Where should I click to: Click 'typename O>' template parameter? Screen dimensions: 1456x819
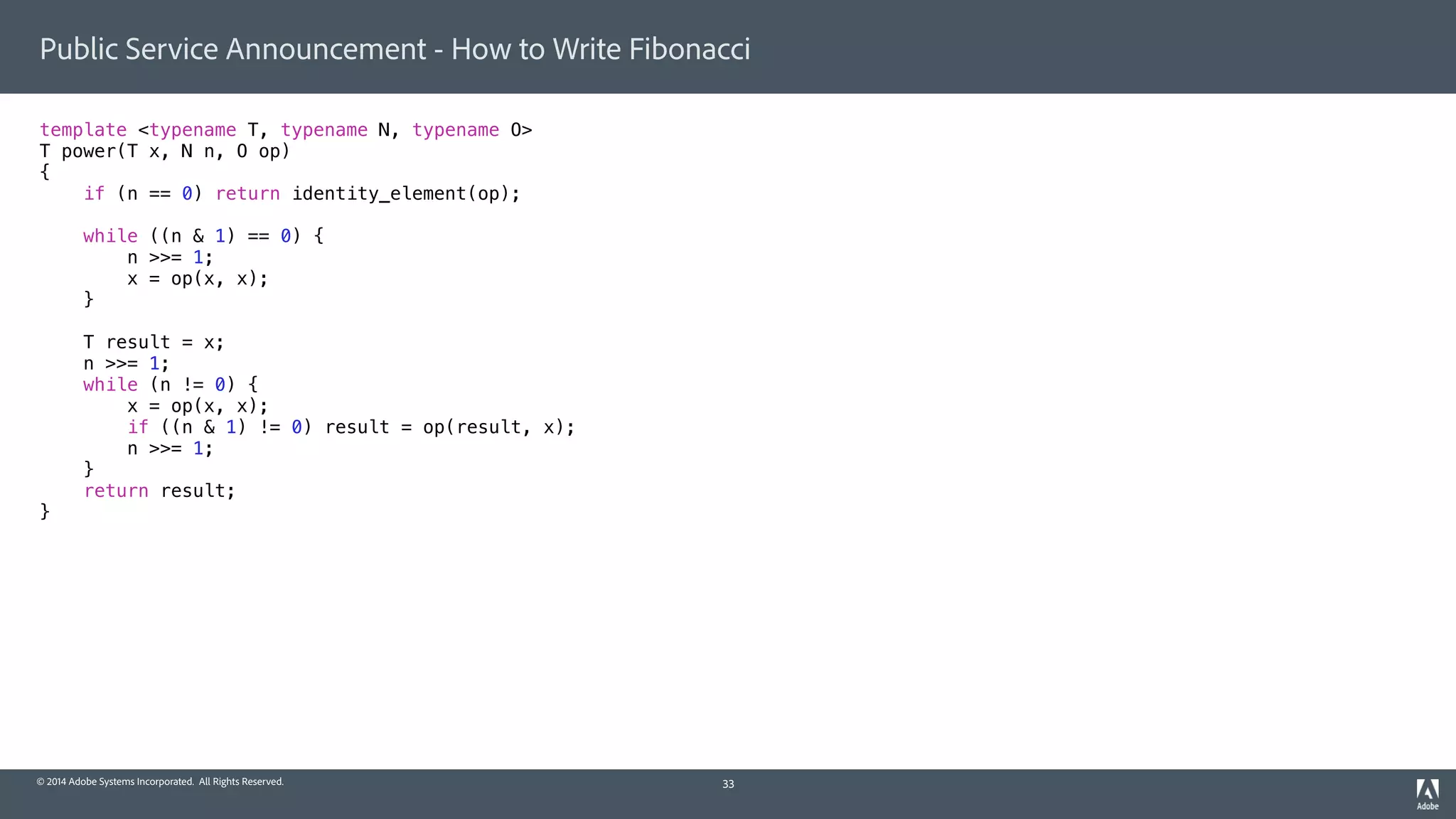(x=472, y=130)
